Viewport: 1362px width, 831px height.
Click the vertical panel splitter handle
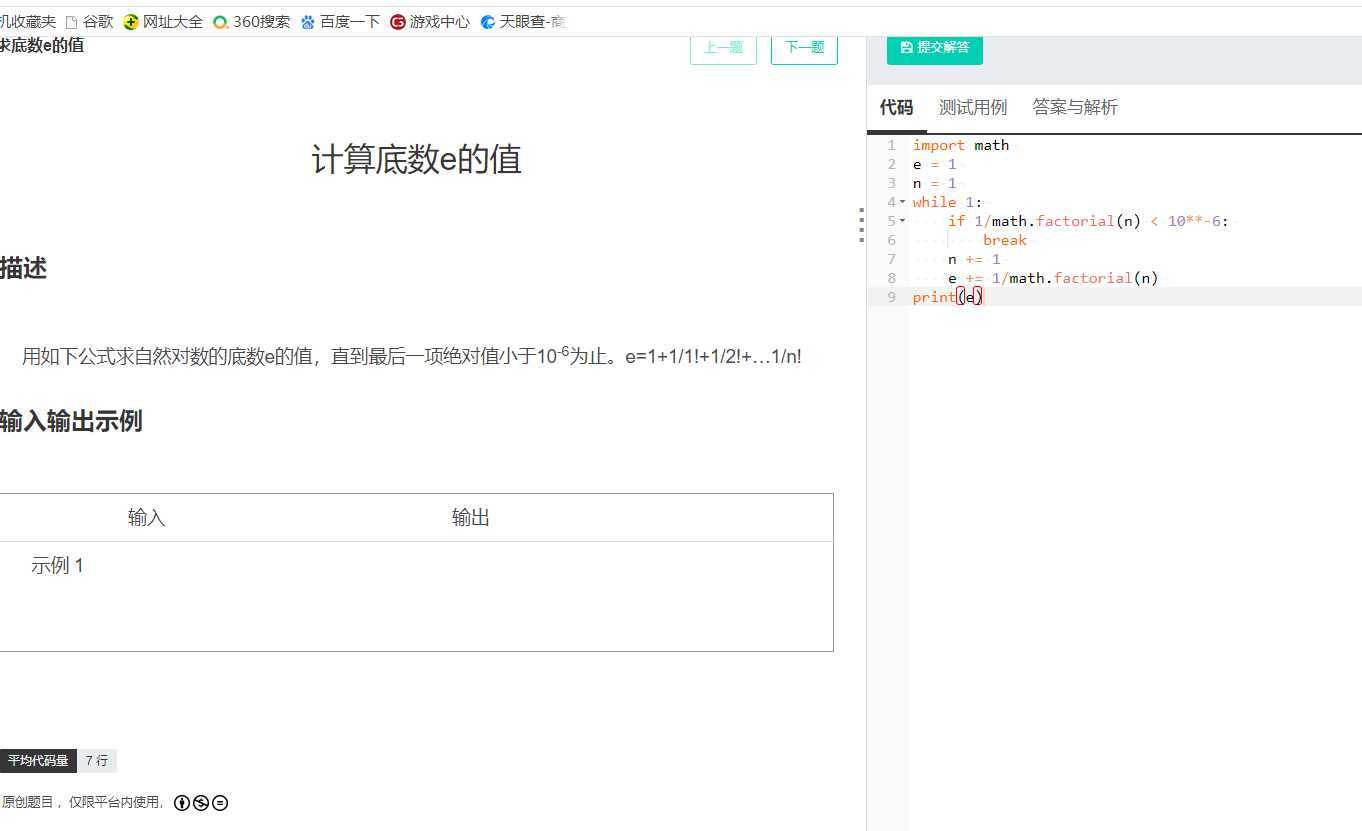861,226
